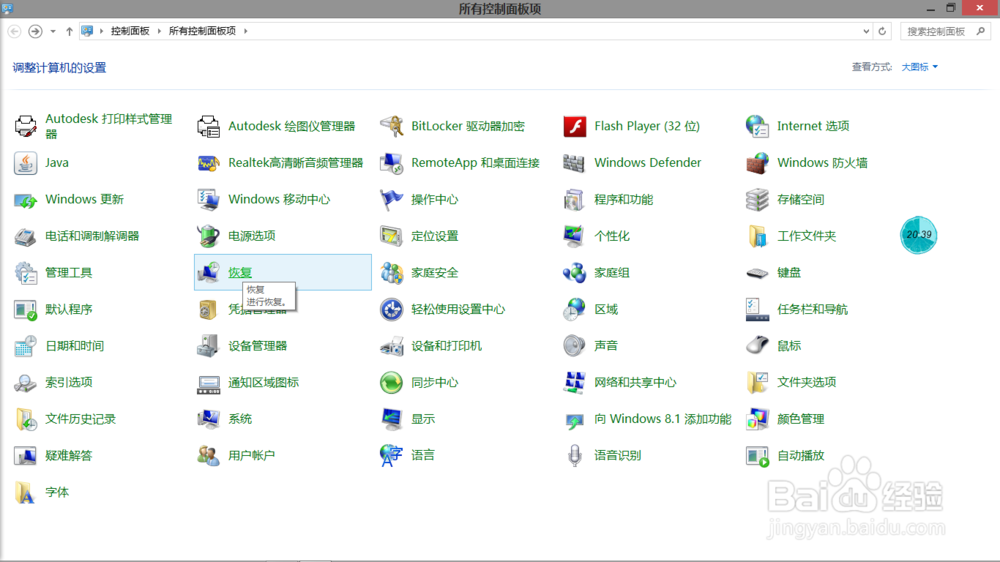
Task: Click the 通知区域图标 link
Action: click(x=263, y=383)
